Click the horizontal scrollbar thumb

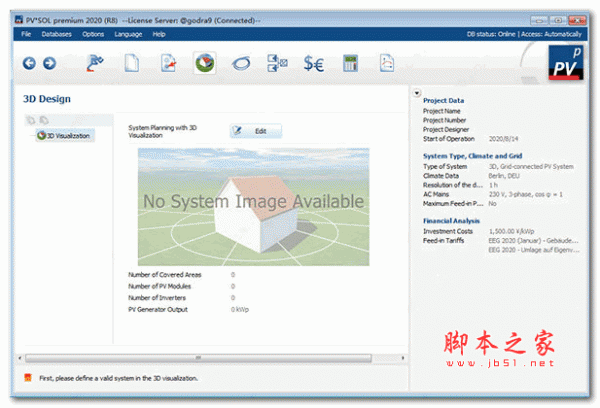pos(198,358)
